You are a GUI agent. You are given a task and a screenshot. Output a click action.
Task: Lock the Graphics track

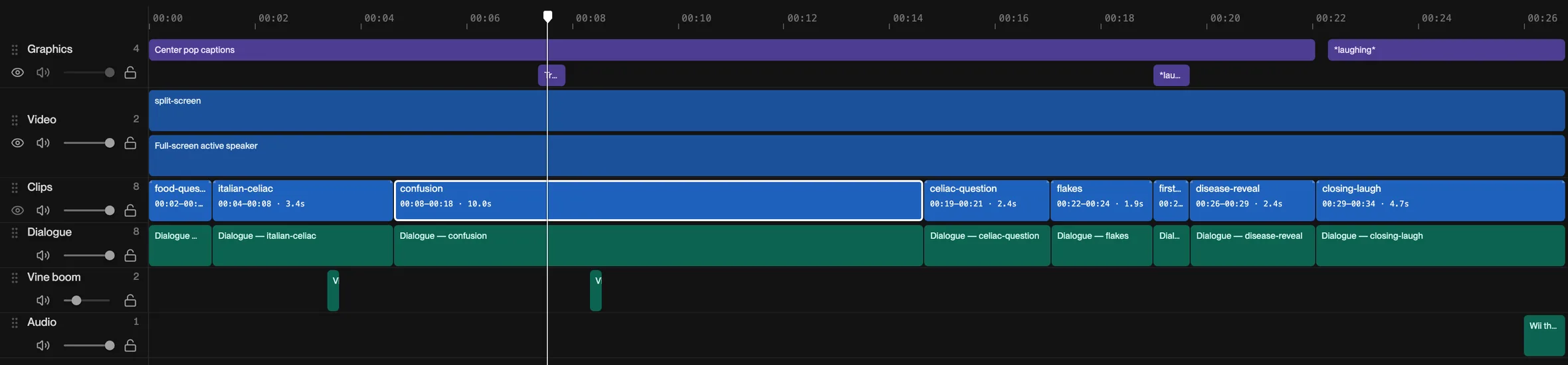pyautogui.click(x=130, y=72)
